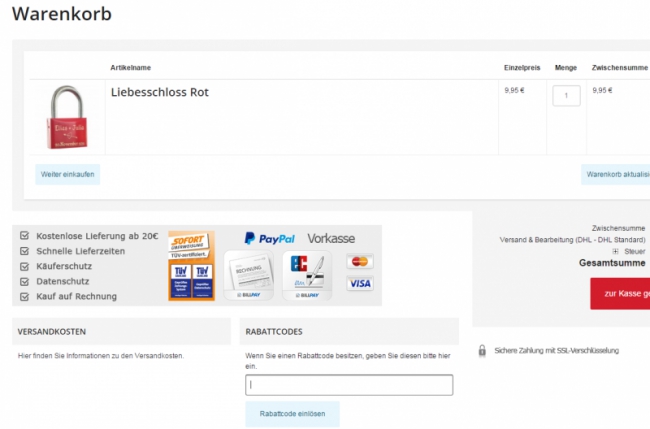This screenshot has width=650, height=429.
Task: Expand the Steuer plus icon
Action: click(615, 251)
